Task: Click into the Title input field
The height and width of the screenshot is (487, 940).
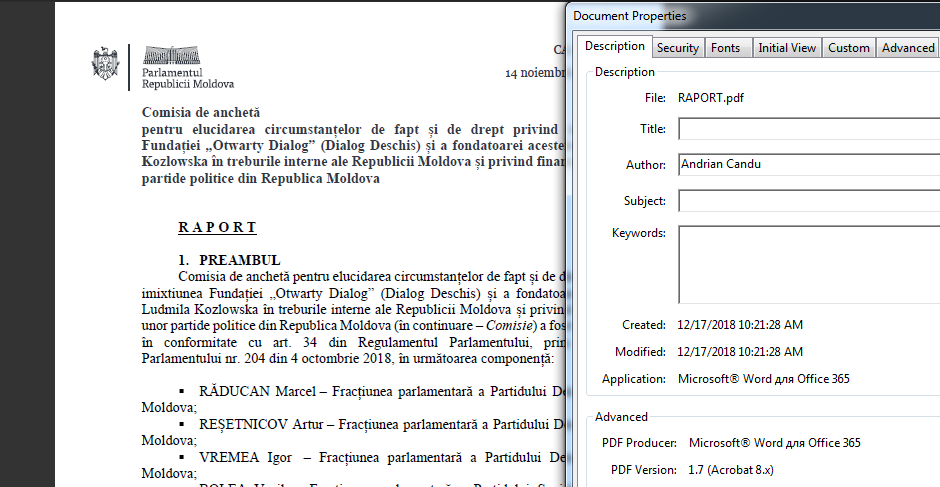Action: [x=808, y=129]
